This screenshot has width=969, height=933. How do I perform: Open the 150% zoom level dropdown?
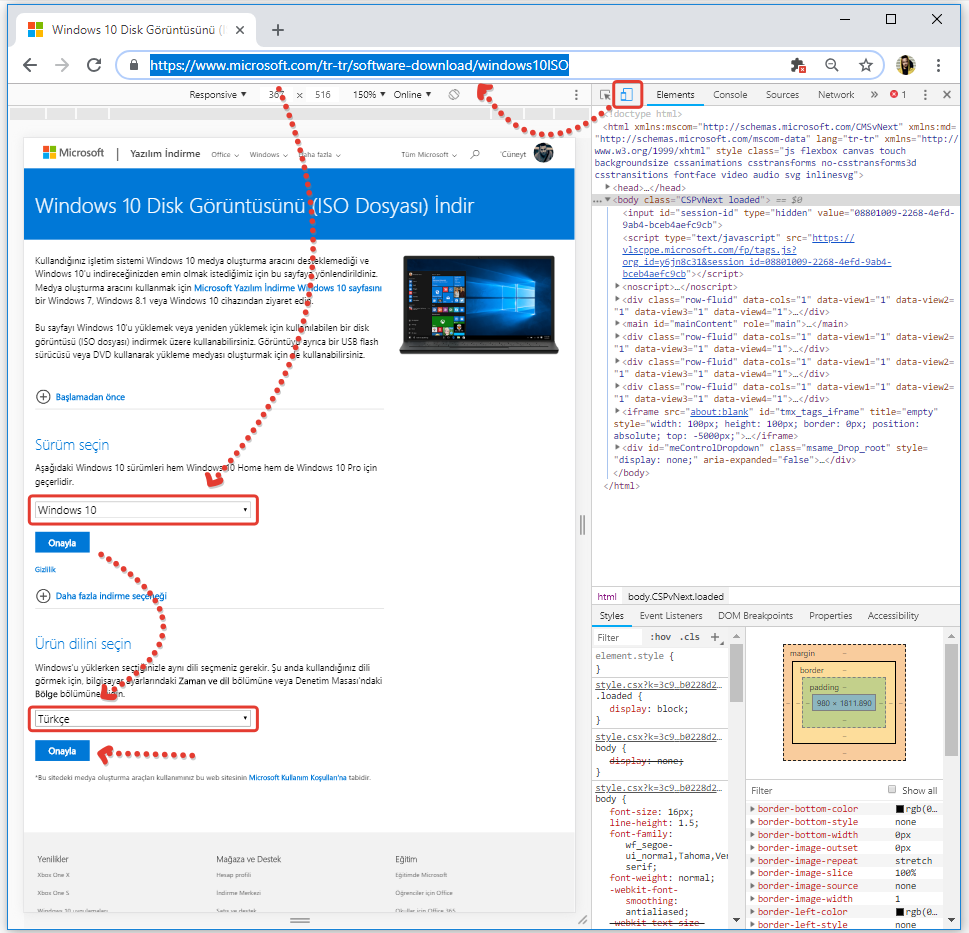368,94
